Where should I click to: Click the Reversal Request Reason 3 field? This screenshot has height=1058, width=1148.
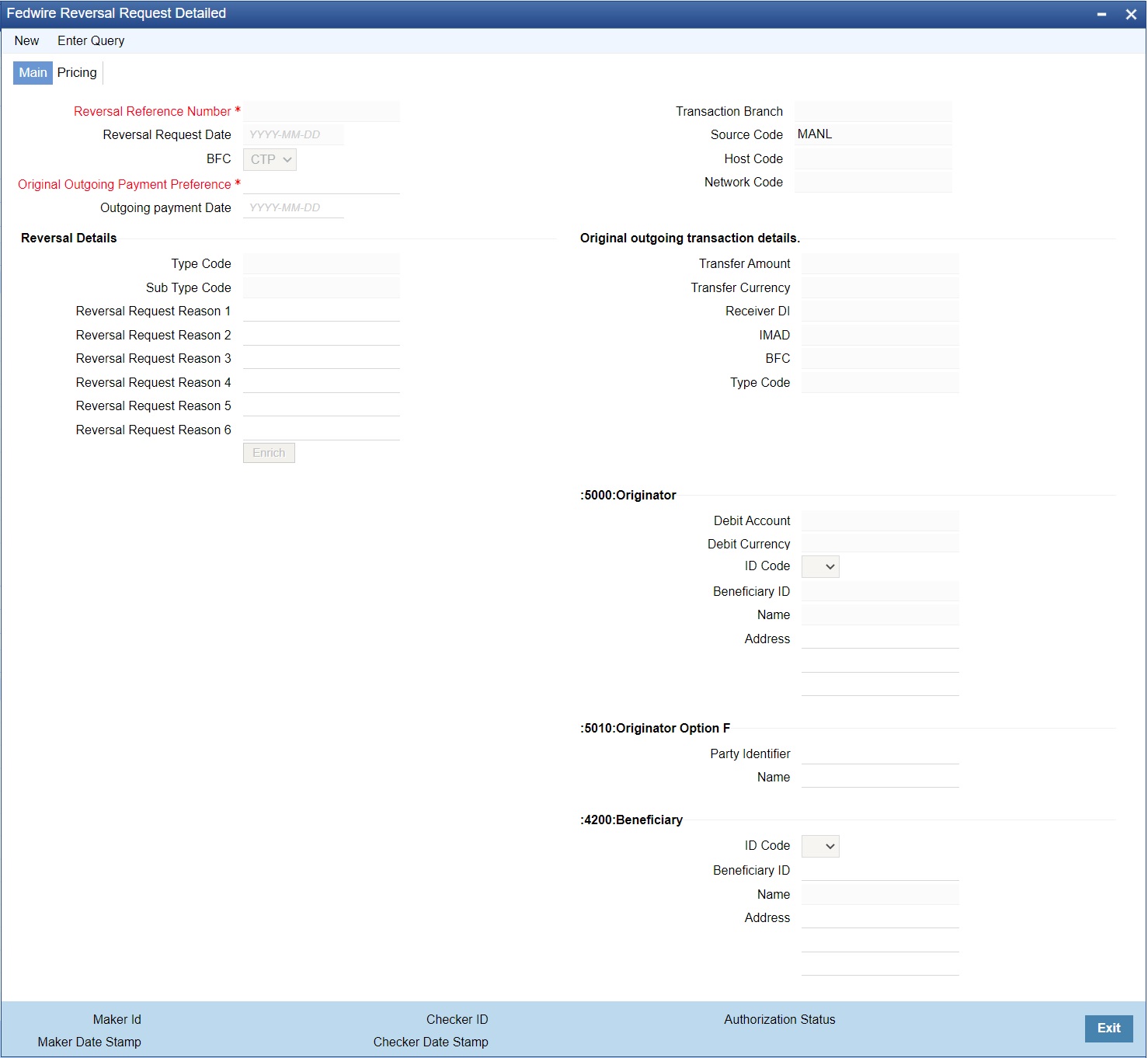[322, 358]
